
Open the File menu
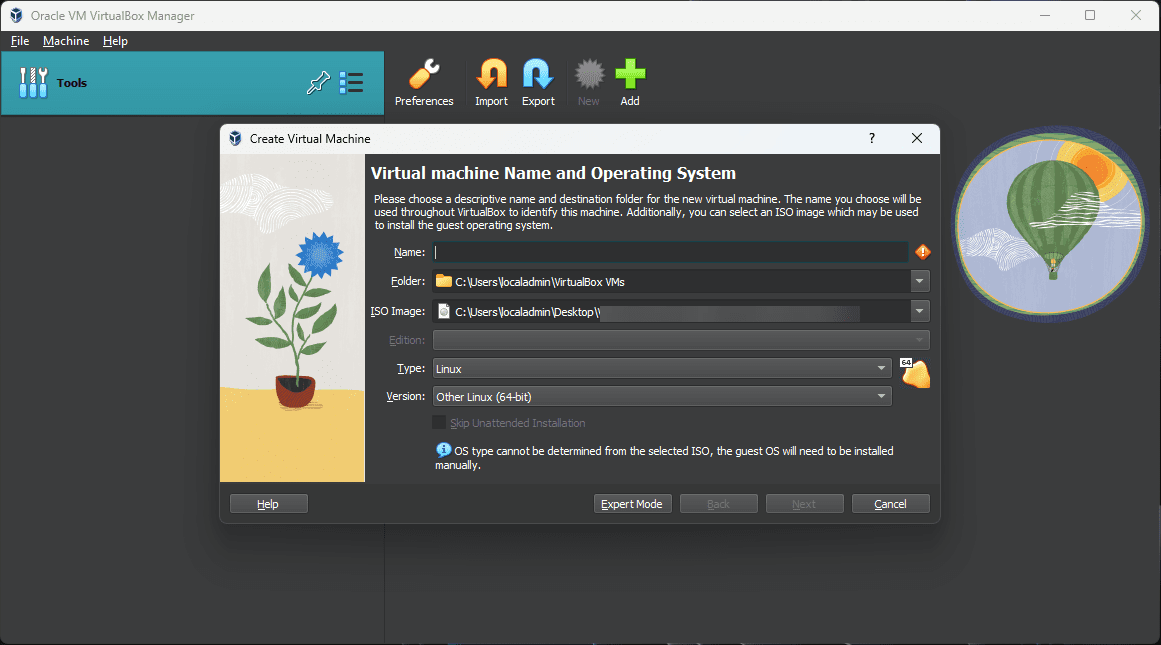tap(20, 41)
